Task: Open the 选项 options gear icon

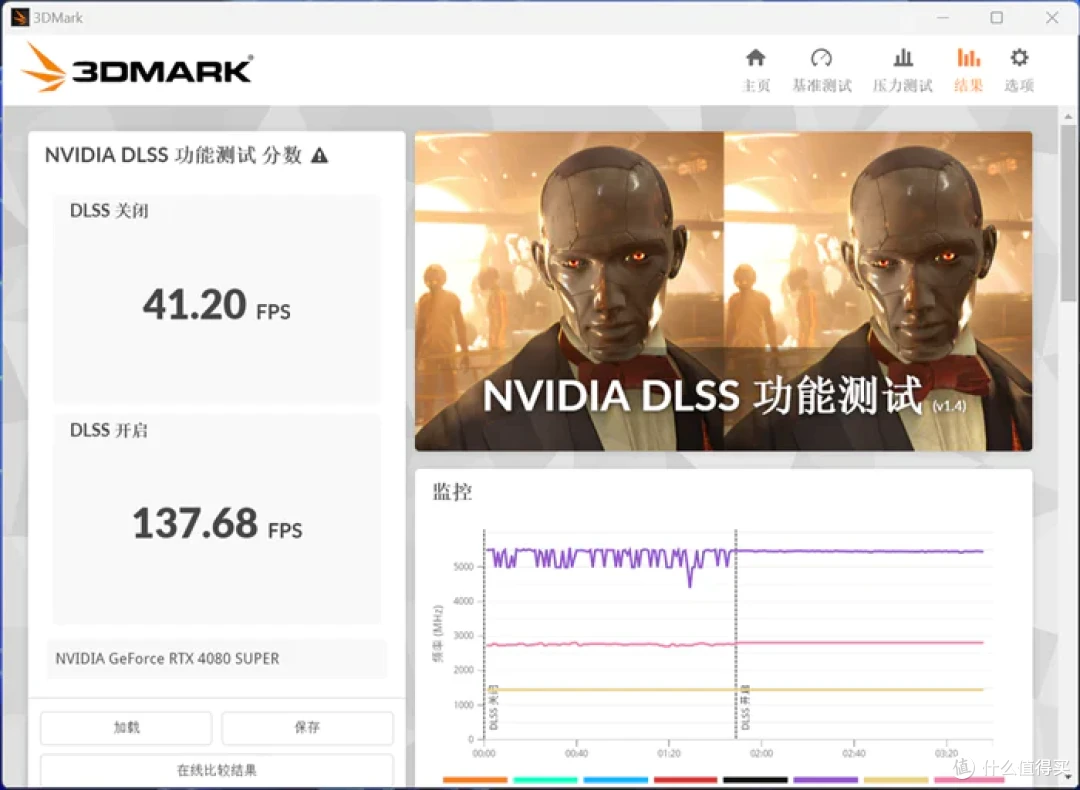Action: (x=1019, y=58)
